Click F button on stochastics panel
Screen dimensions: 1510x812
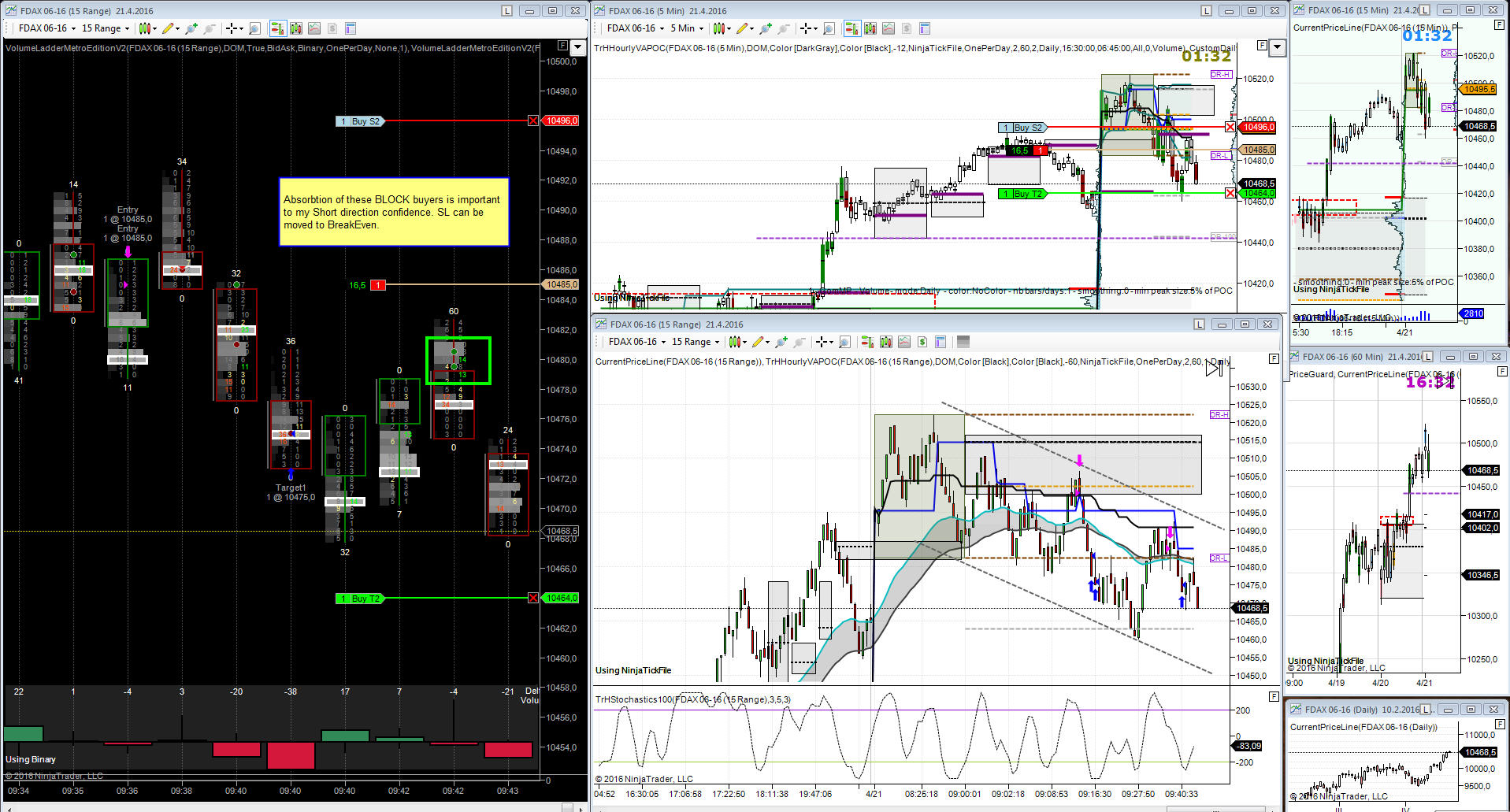pos(1274,696)
